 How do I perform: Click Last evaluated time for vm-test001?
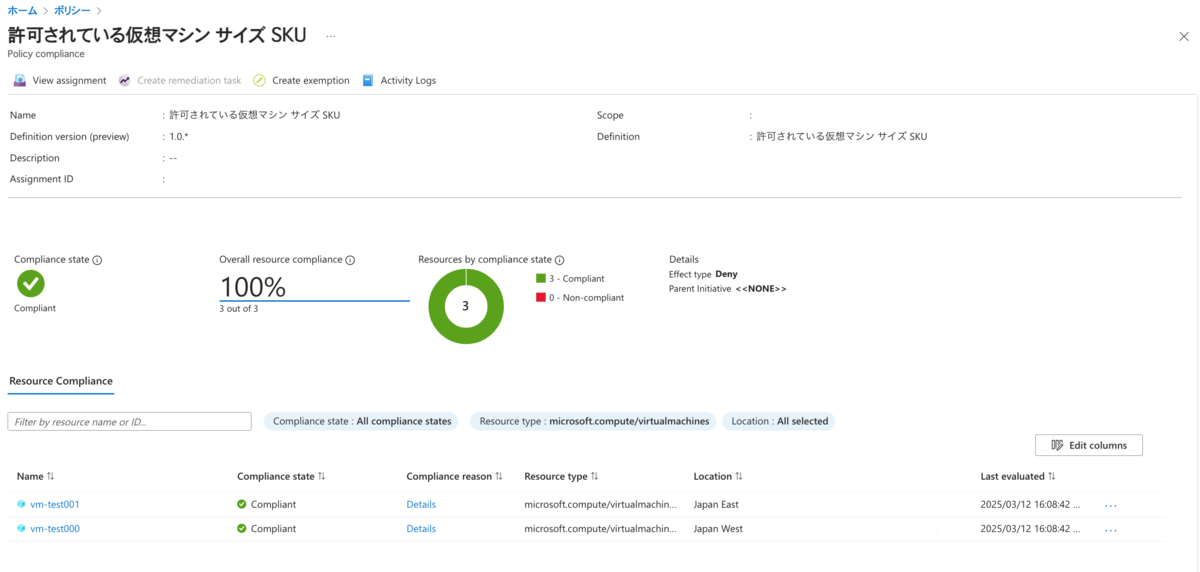(x=1031, y=504)
